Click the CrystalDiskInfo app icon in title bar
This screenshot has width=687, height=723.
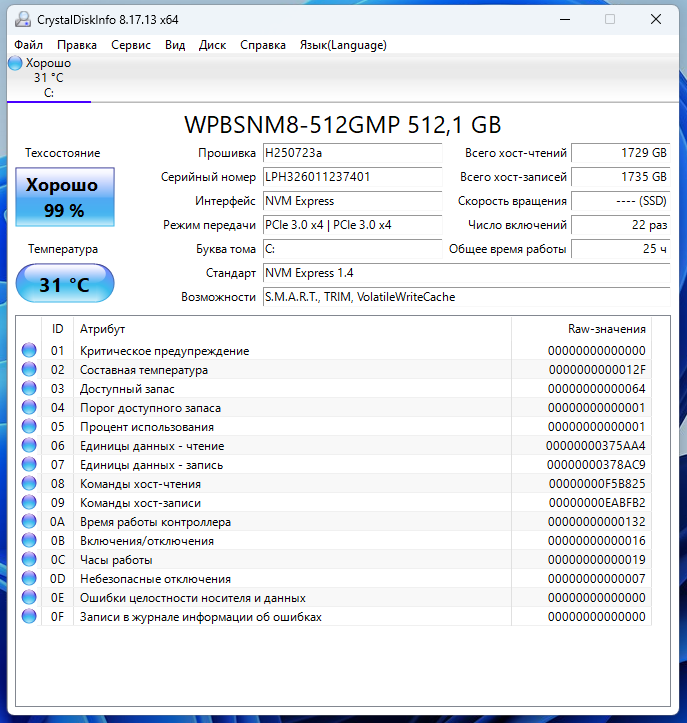23,19
